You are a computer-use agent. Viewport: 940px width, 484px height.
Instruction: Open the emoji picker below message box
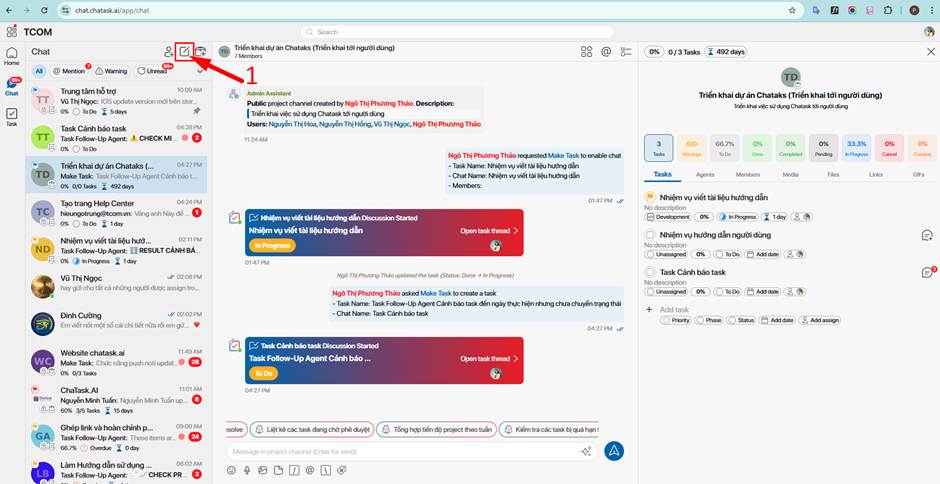(231, 470)
